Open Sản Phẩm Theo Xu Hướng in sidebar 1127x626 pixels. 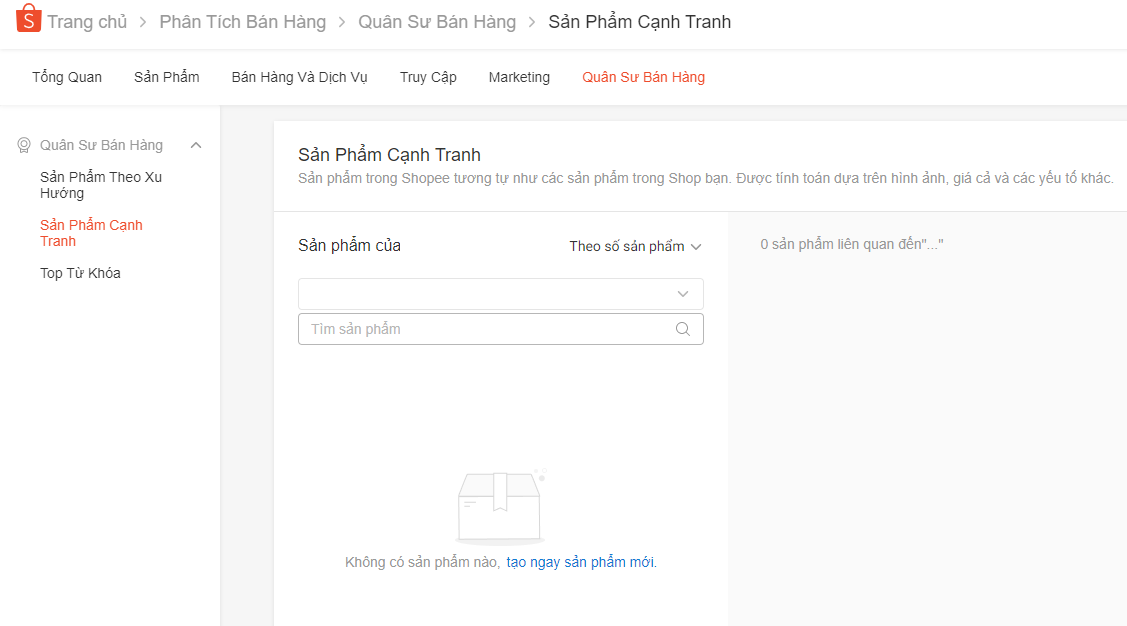pyautogui.click(x=100, y=185)
